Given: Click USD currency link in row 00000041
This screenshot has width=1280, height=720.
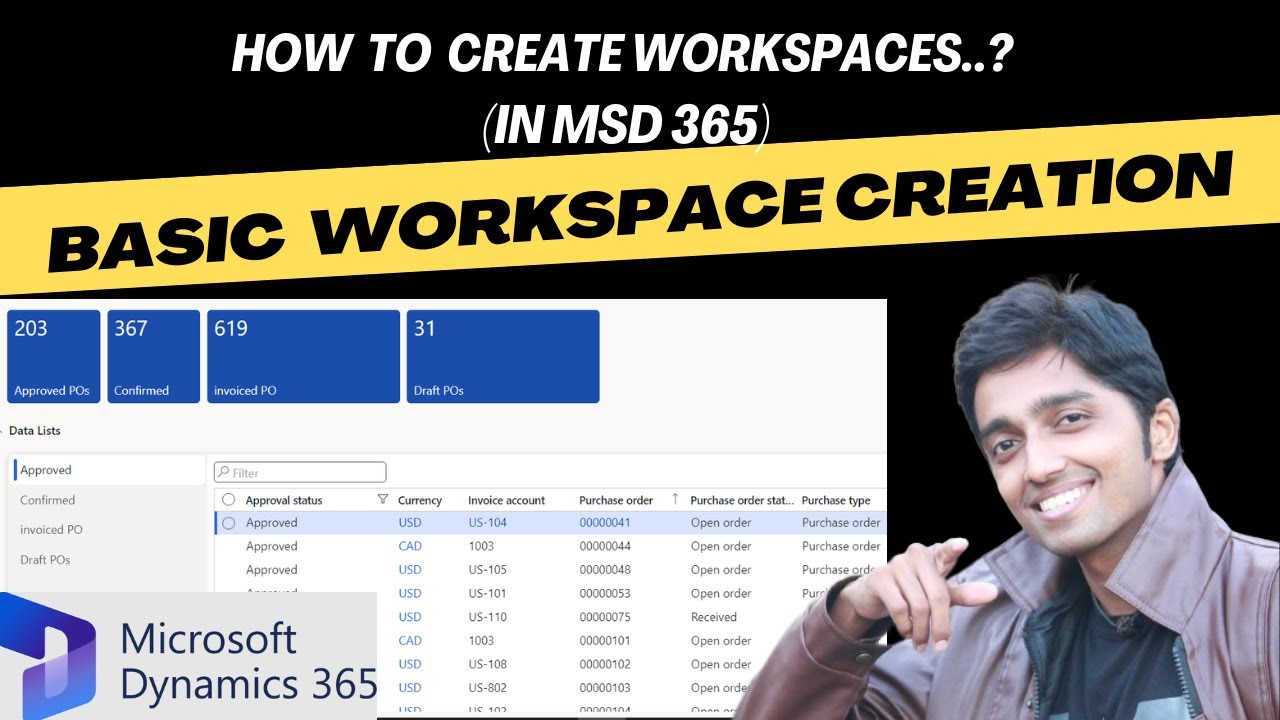Looking at the screenshot, I should click(410, 523).
